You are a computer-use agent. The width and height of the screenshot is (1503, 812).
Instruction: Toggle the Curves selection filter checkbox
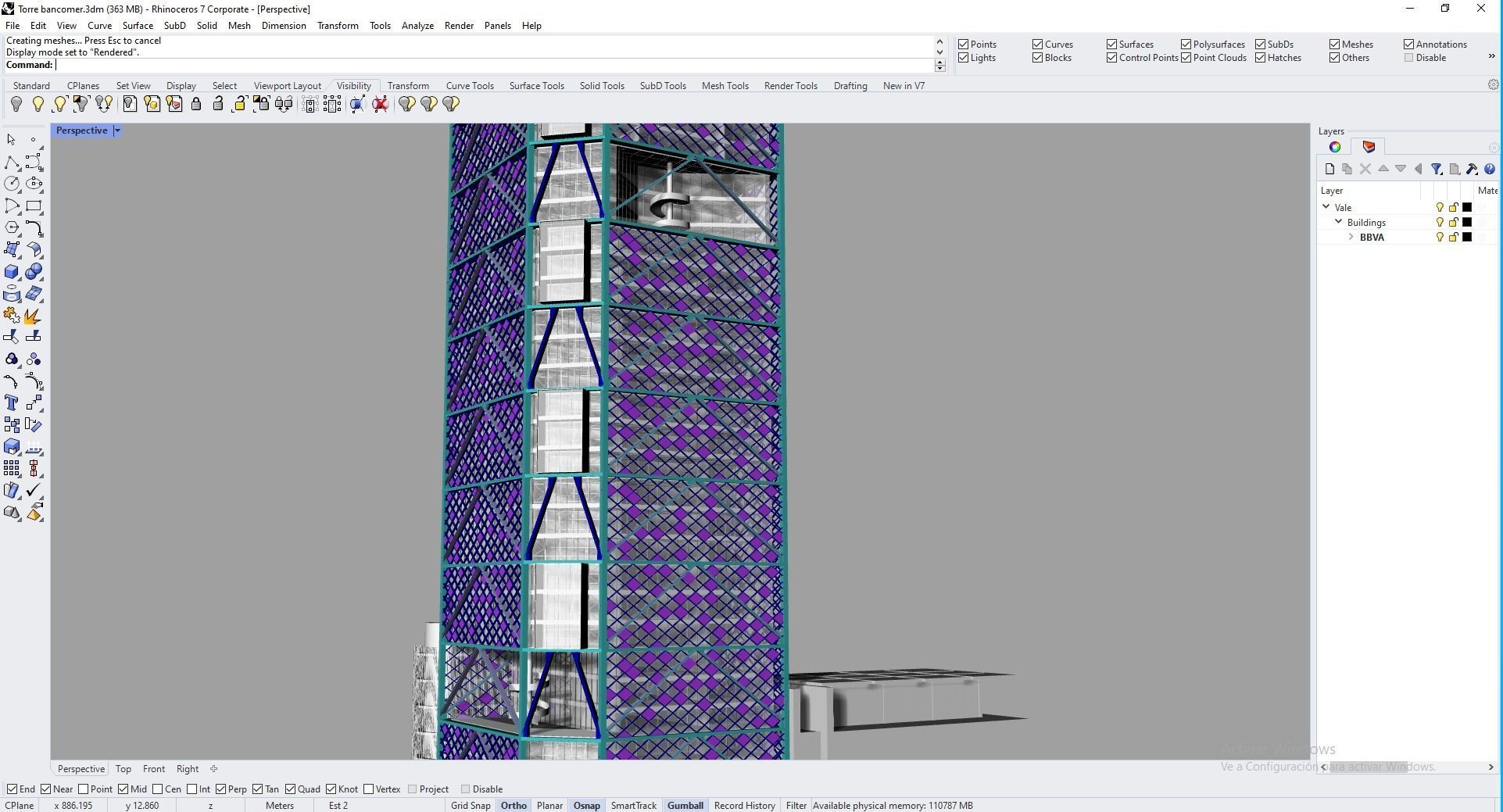pos(1038,45)
